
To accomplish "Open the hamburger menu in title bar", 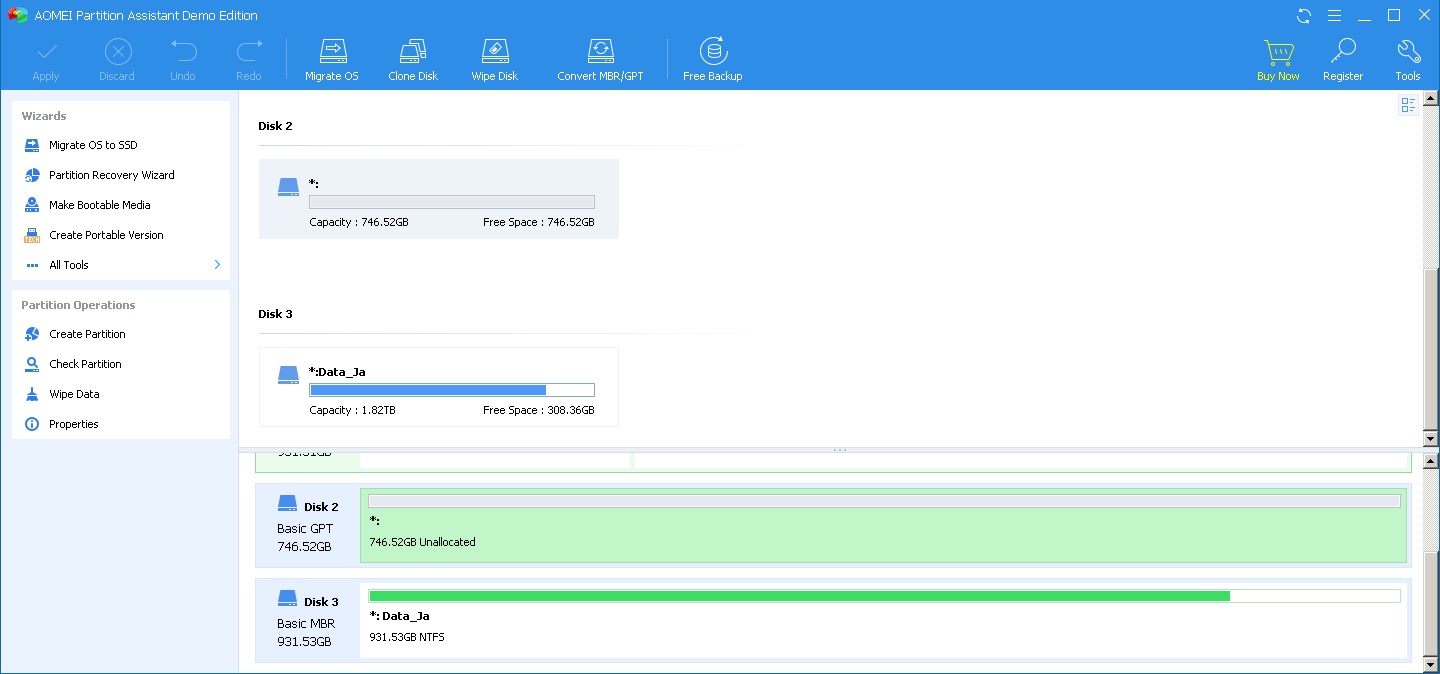I will click(1334, 15).
